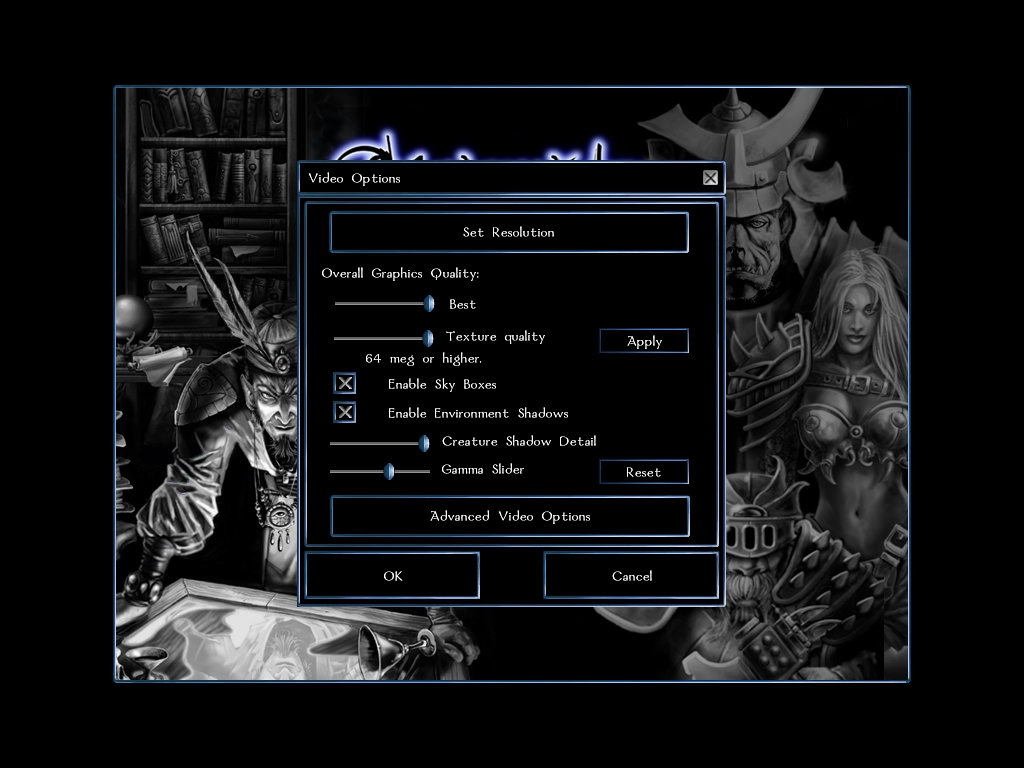This screenshot has height=768, width=1024.
Task: Uncheck the Enable Environment Shadows box
Action: (345, 413)
